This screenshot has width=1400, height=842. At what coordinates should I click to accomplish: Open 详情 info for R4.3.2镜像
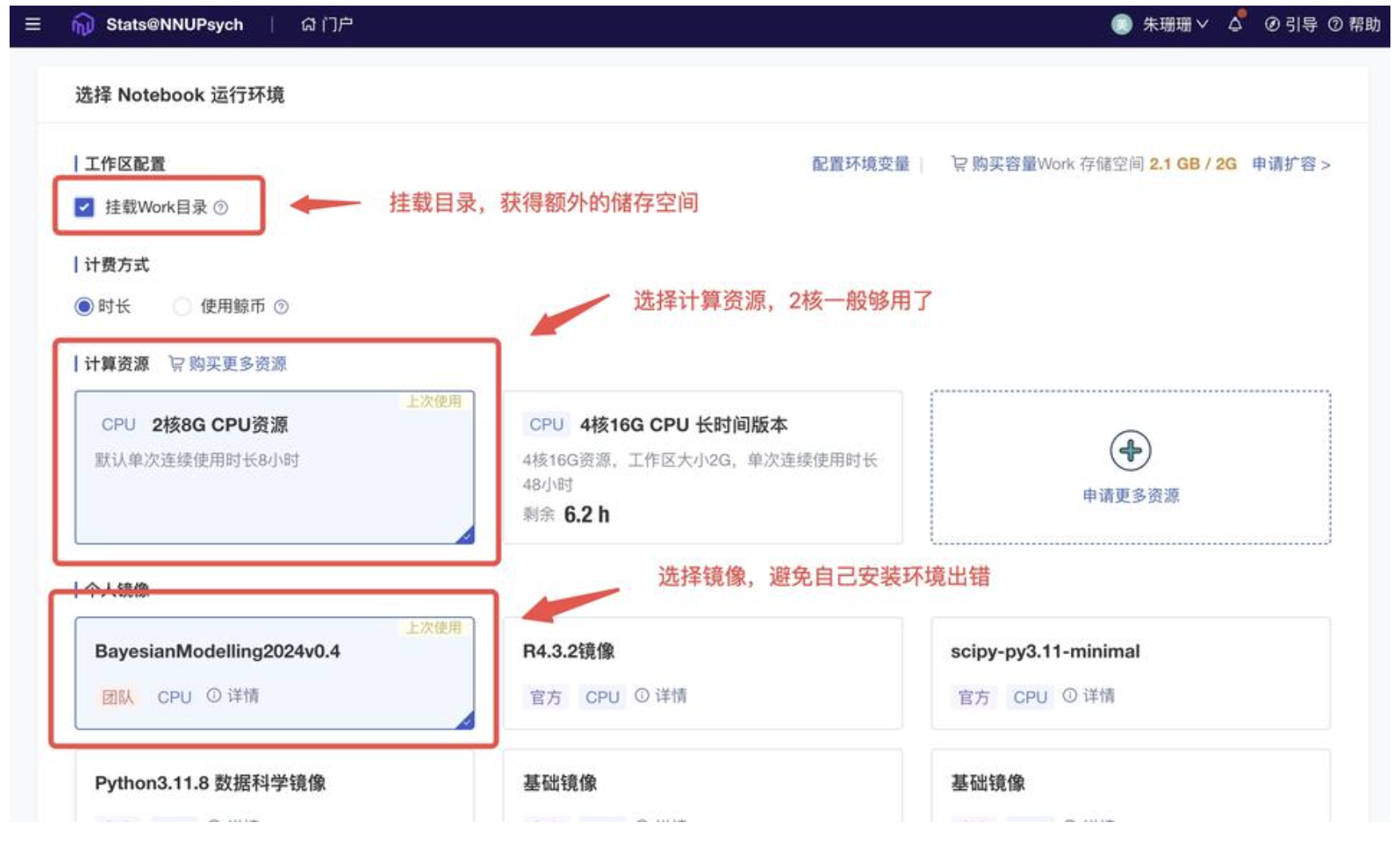662,696
